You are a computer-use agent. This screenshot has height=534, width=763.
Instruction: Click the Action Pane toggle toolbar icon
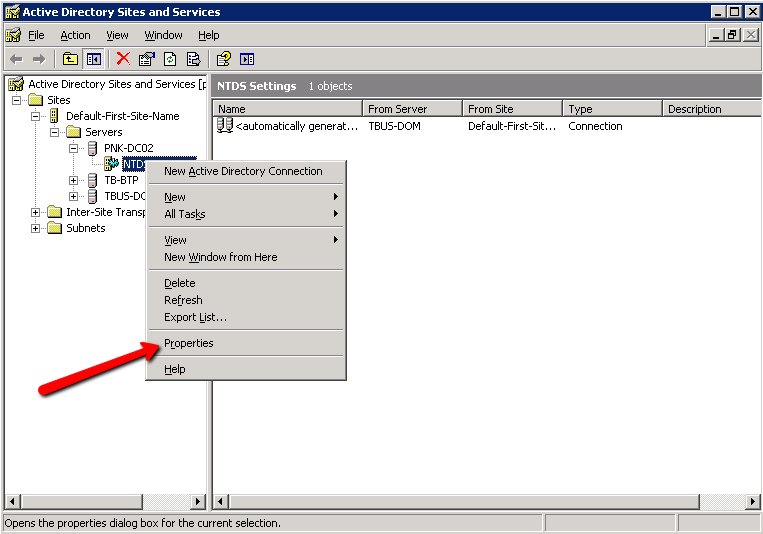(247, 59)
